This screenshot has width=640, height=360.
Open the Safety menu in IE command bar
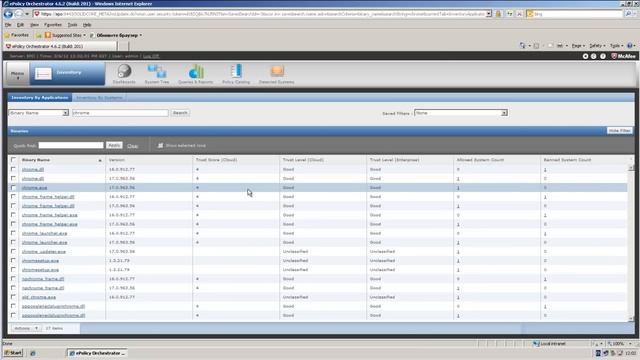coord(597,46)
